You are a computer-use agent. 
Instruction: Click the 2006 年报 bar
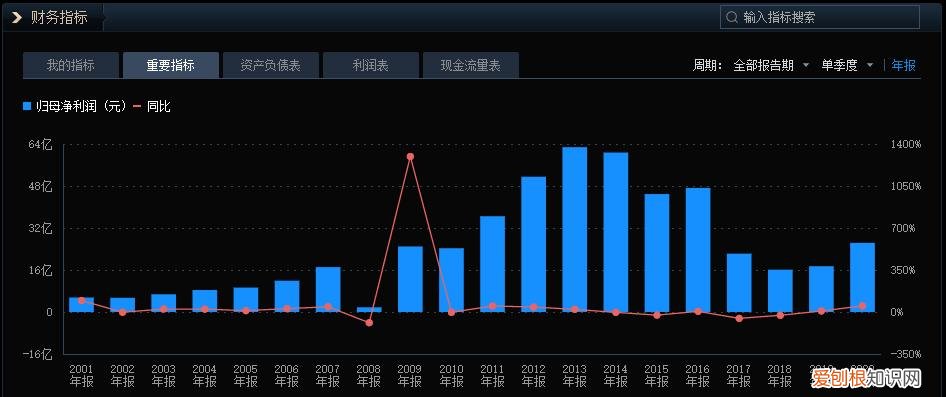pyautogui.click(x=287, y=296)
